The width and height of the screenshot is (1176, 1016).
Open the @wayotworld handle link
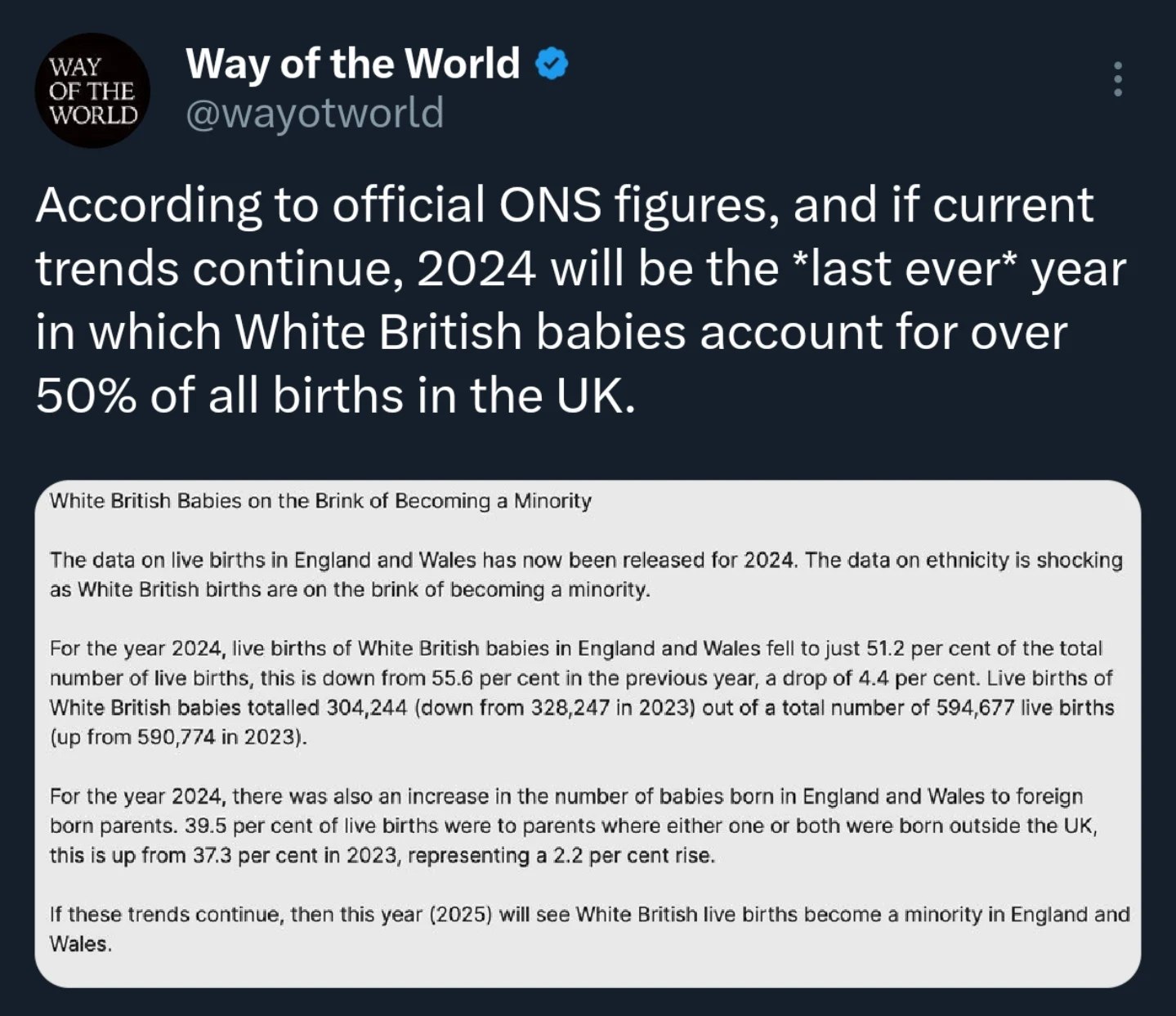[315, 112]
